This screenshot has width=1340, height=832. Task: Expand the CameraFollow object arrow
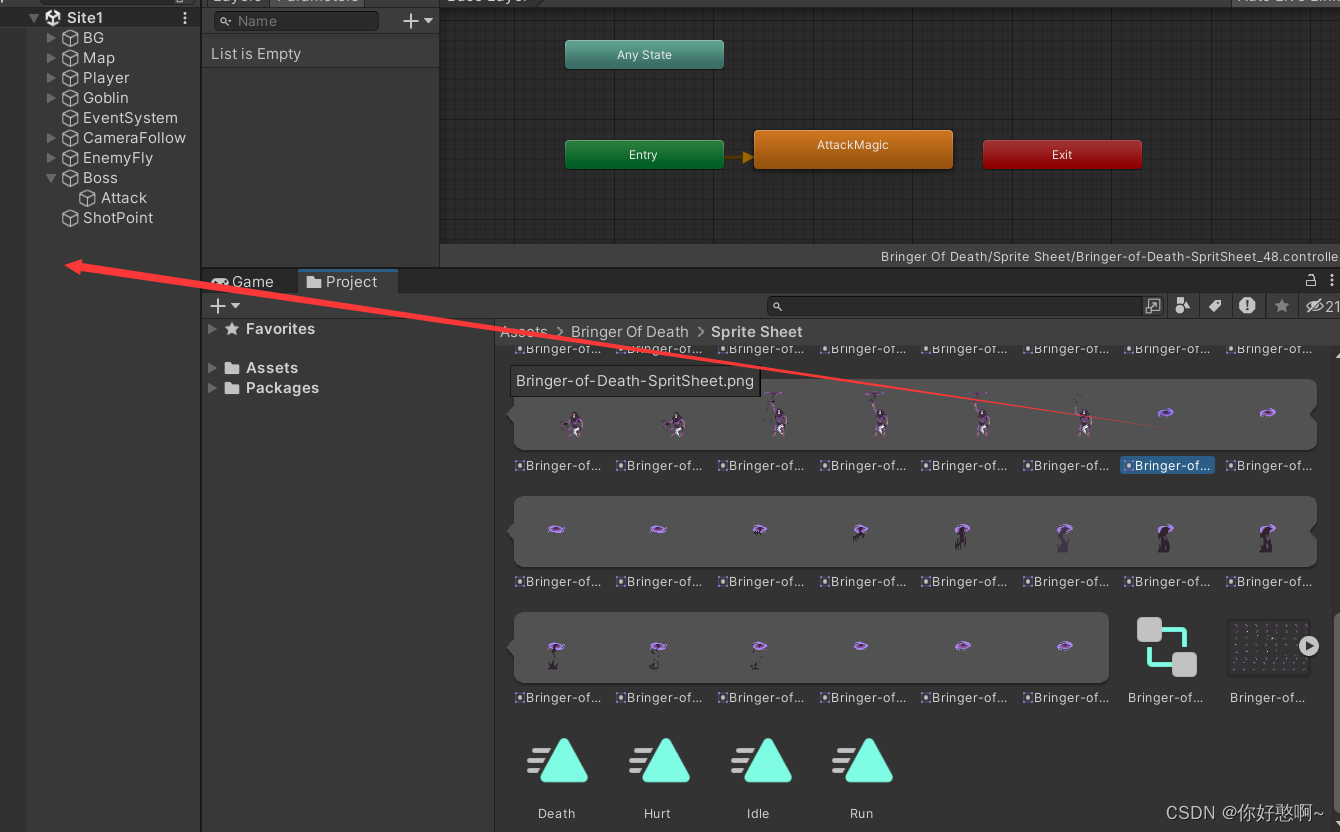(x=52, y=138)
